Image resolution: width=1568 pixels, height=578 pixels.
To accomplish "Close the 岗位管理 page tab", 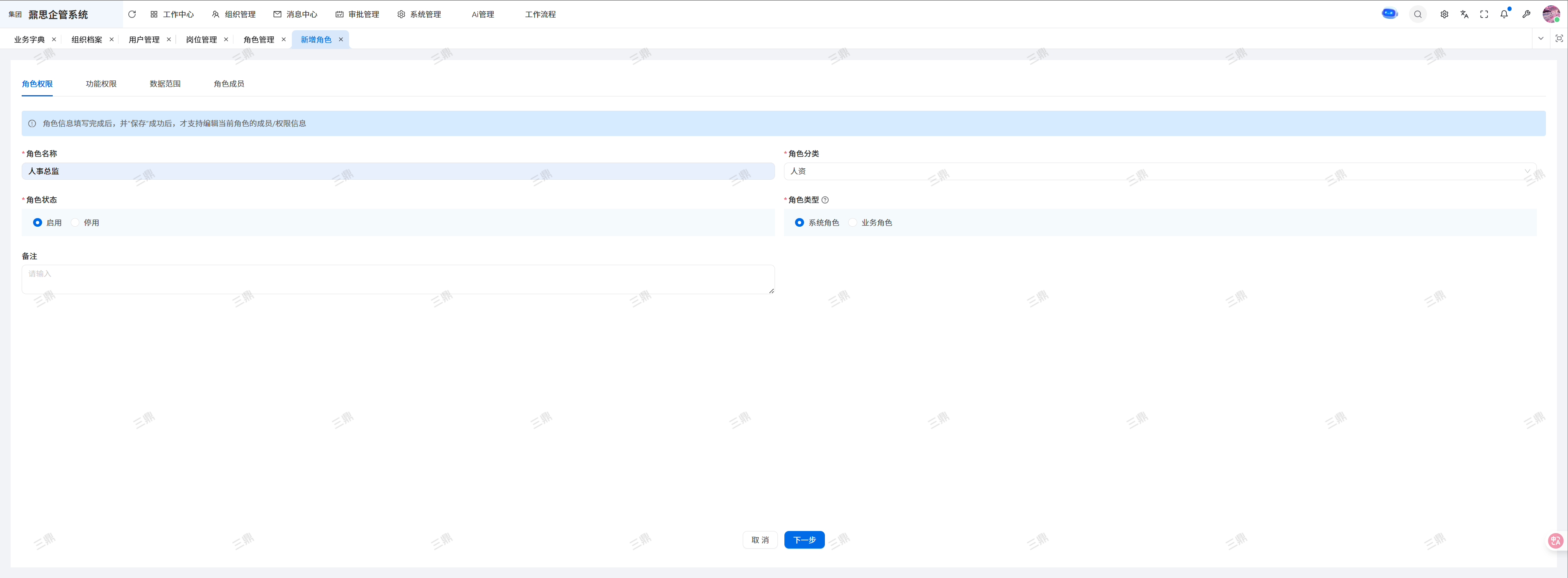I will 226,40.
